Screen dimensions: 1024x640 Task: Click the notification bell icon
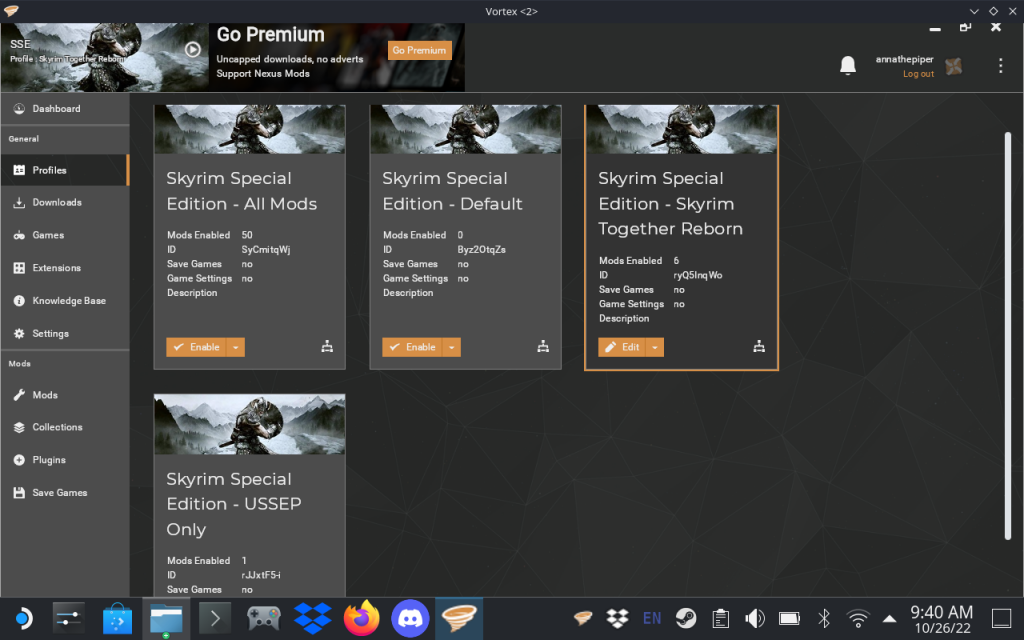click(848, 66)
